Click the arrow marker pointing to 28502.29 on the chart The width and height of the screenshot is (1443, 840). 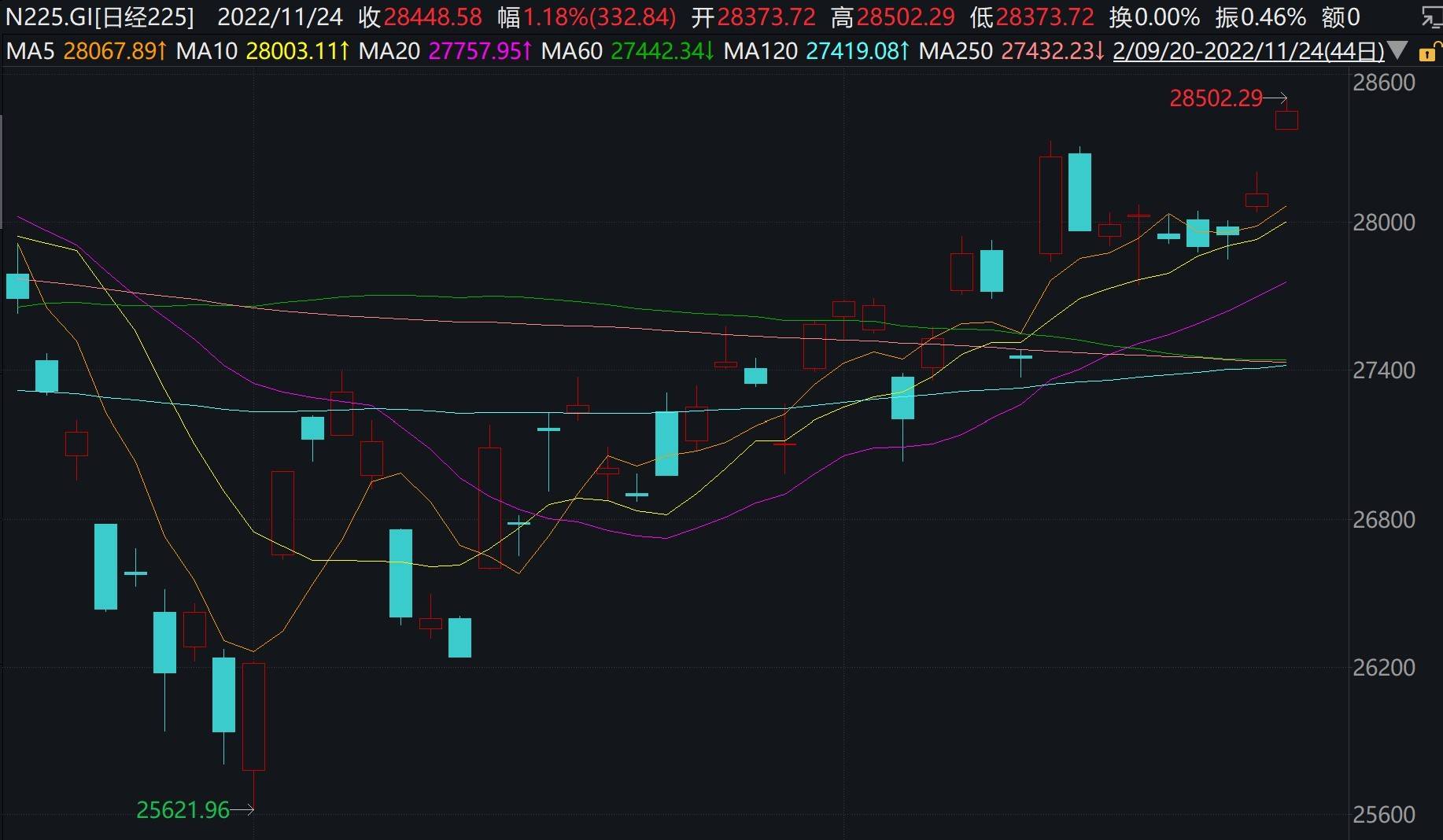coord(1273,99)
